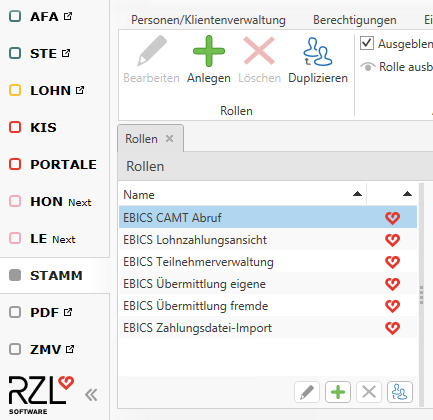Viewport: 433px width, 420px height.
Task: Close the Rollen tab
Action: tap(169, 138)
